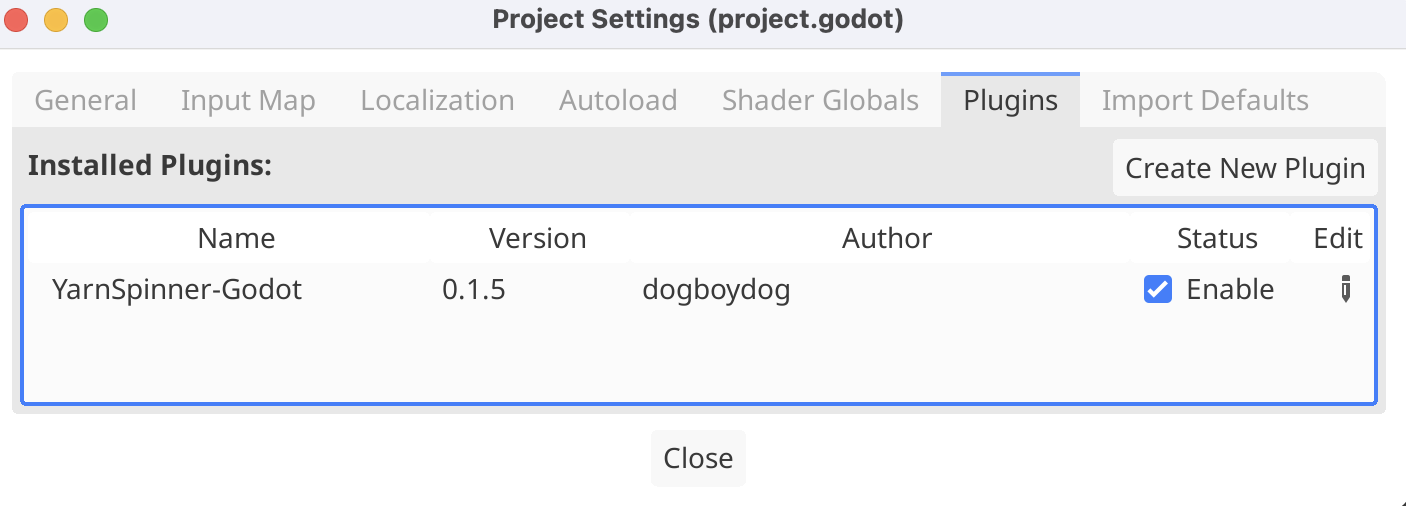The image size is (1406, 506).
Task: Open the Shader Globals tab
Action: (820, 101)
